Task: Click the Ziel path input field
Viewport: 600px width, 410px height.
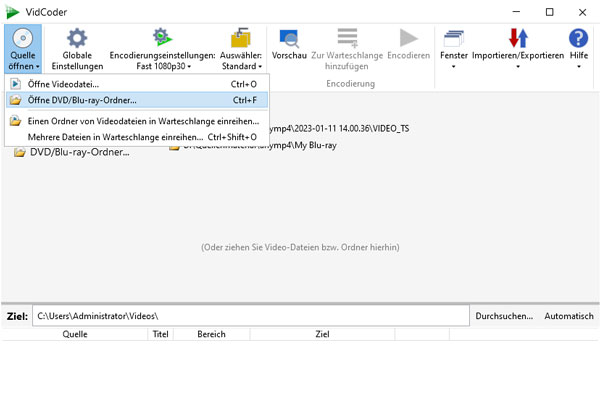Action: point(251,316)
